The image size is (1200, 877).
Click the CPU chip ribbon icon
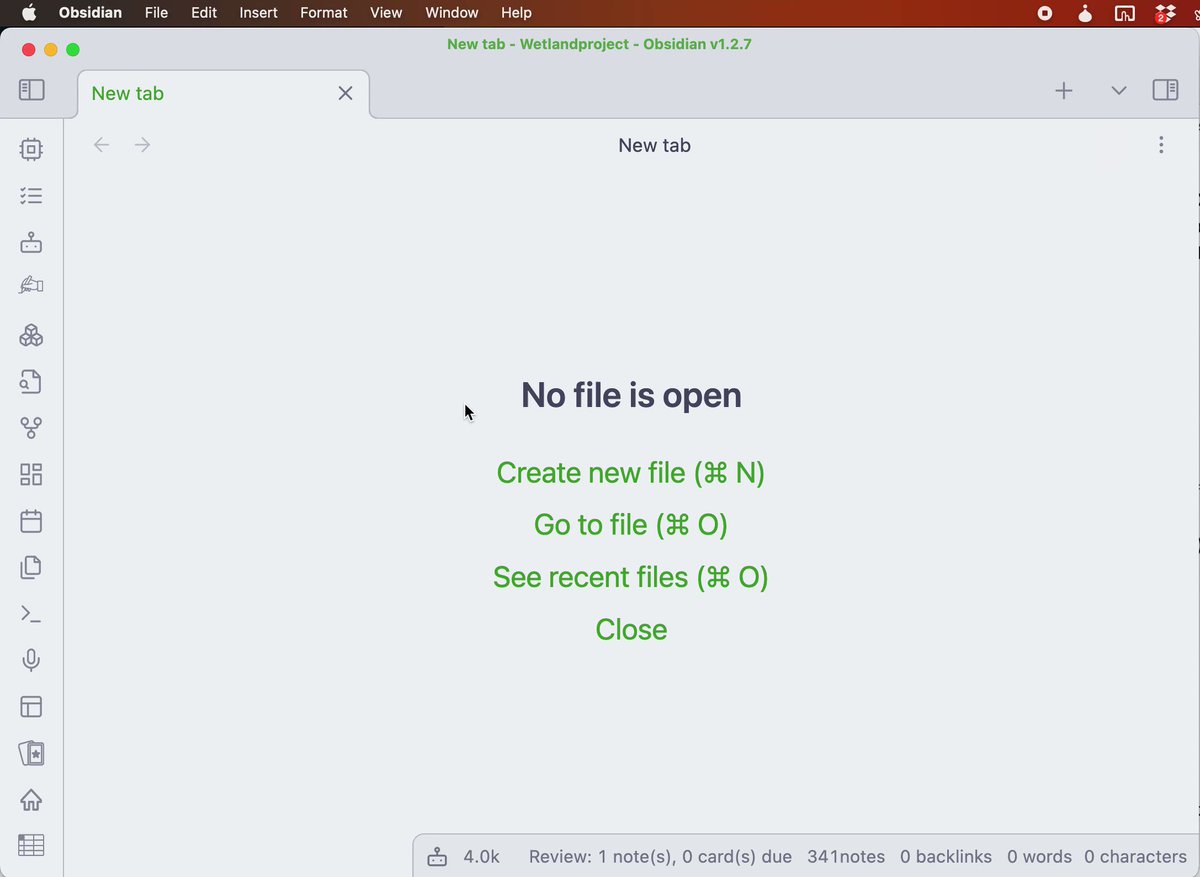coord(31,150)
